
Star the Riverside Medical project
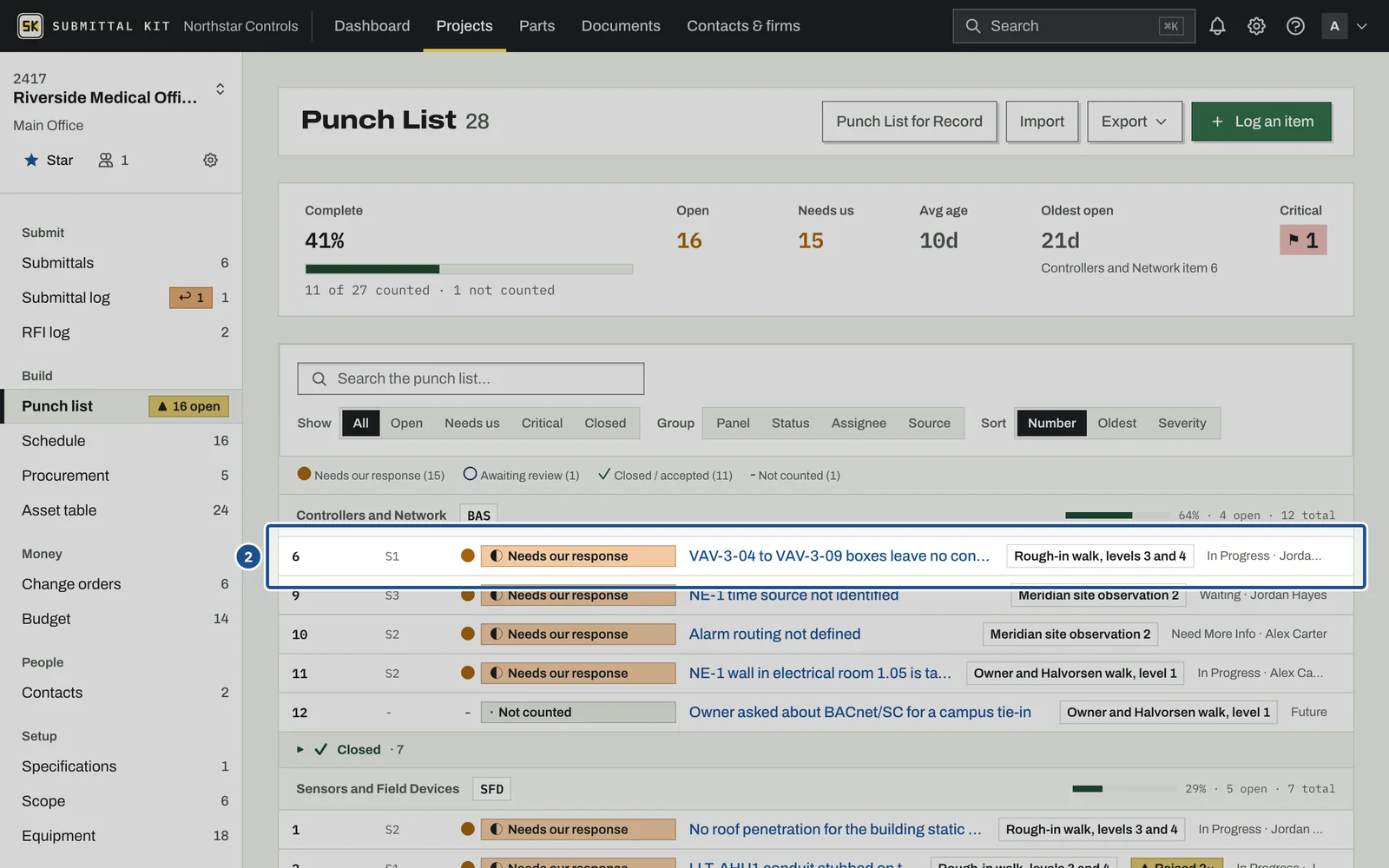point(49,160)
